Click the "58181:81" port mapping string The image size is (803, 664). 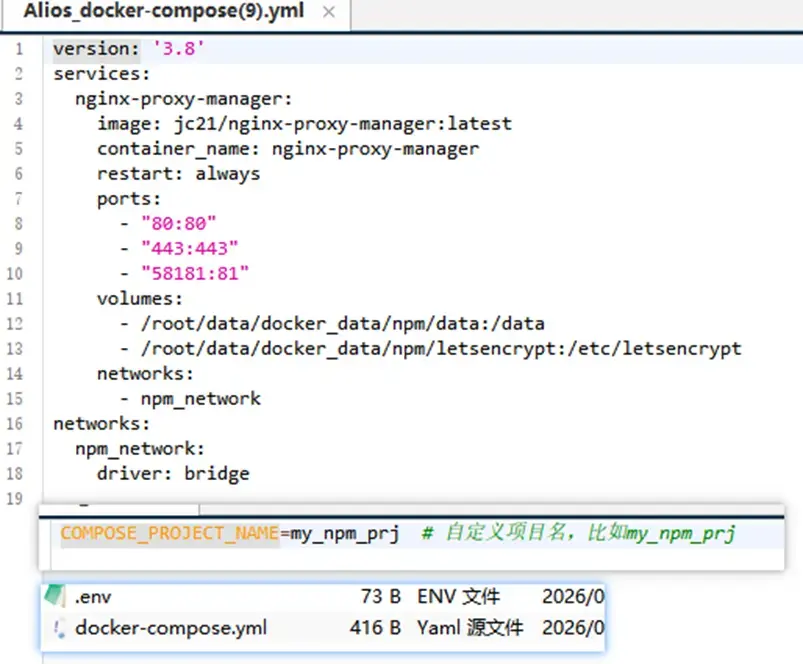coord(195,274)
